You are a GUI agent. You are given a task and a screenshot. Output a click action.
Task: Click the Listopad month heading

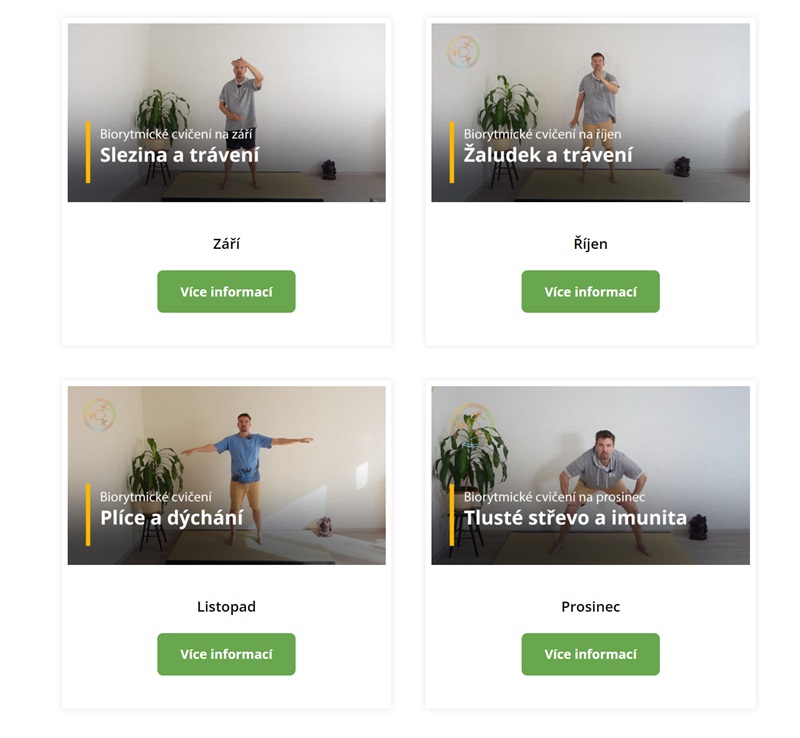pos(226,607)
